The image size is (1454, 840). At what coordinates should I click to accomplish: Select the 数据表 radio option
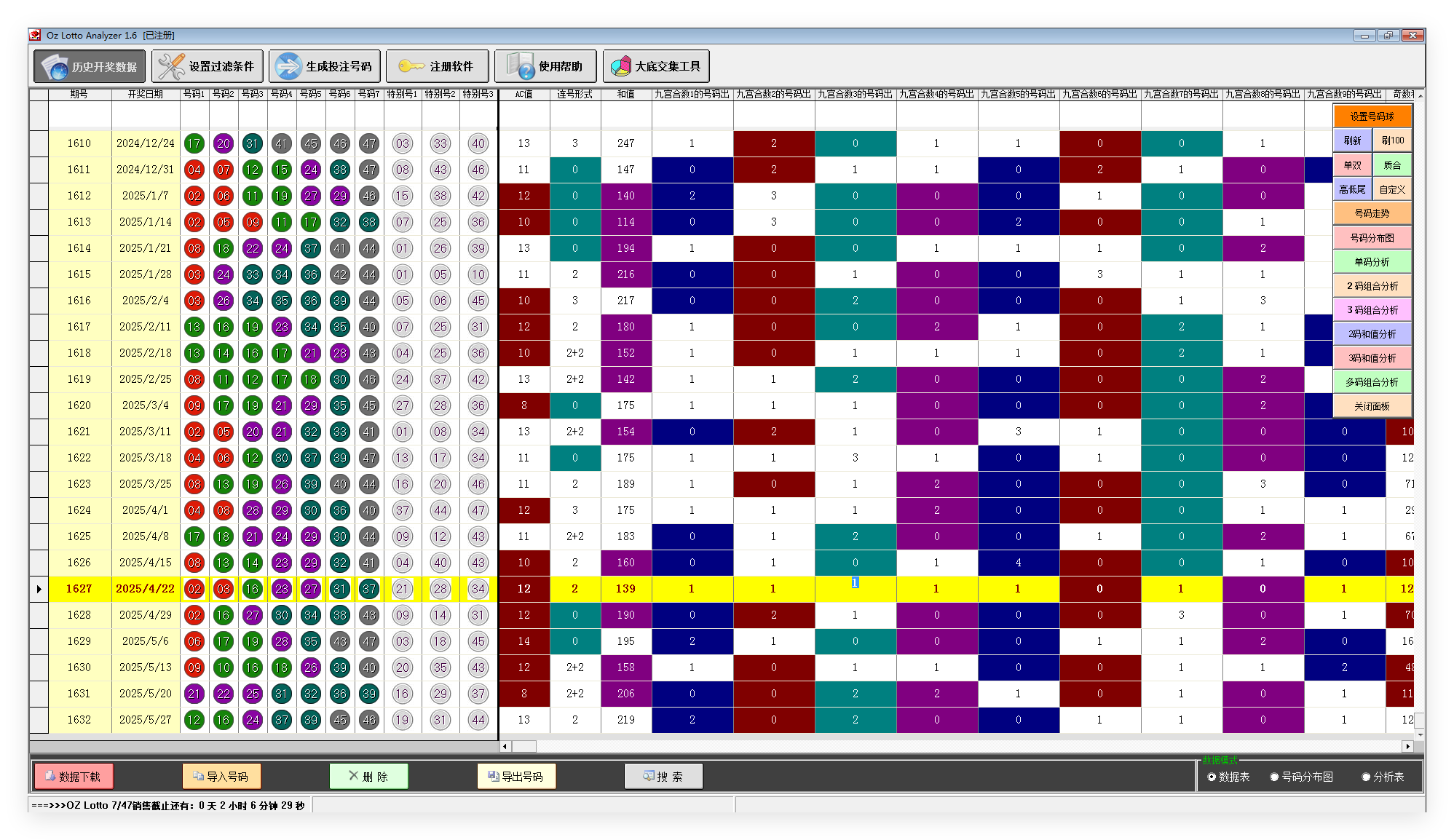[1212, 777]
